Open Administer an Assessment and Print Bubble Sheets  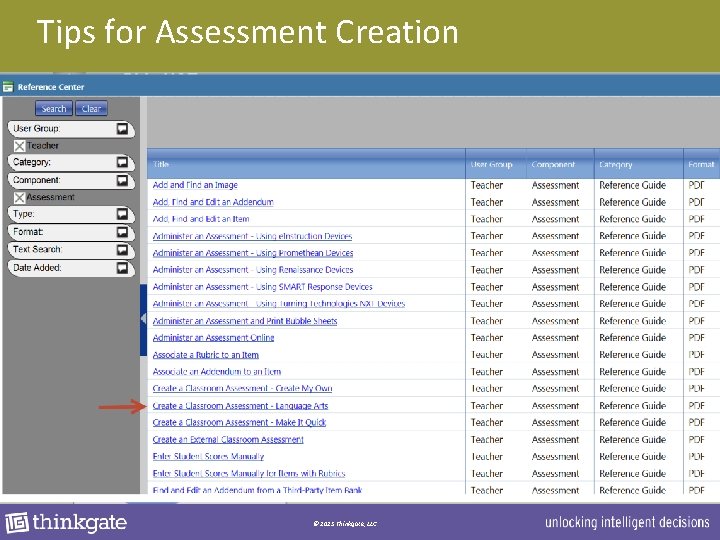click(245, 321)
